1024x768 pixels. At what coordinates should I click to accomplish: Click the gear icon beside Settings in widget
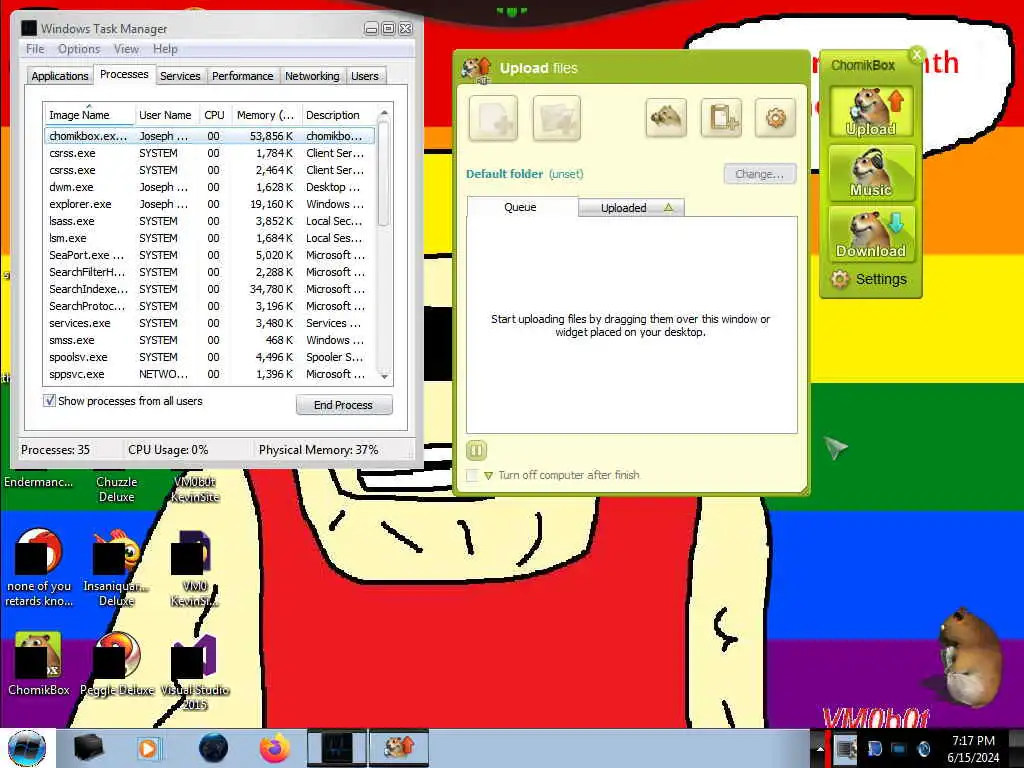coord(840,280)
